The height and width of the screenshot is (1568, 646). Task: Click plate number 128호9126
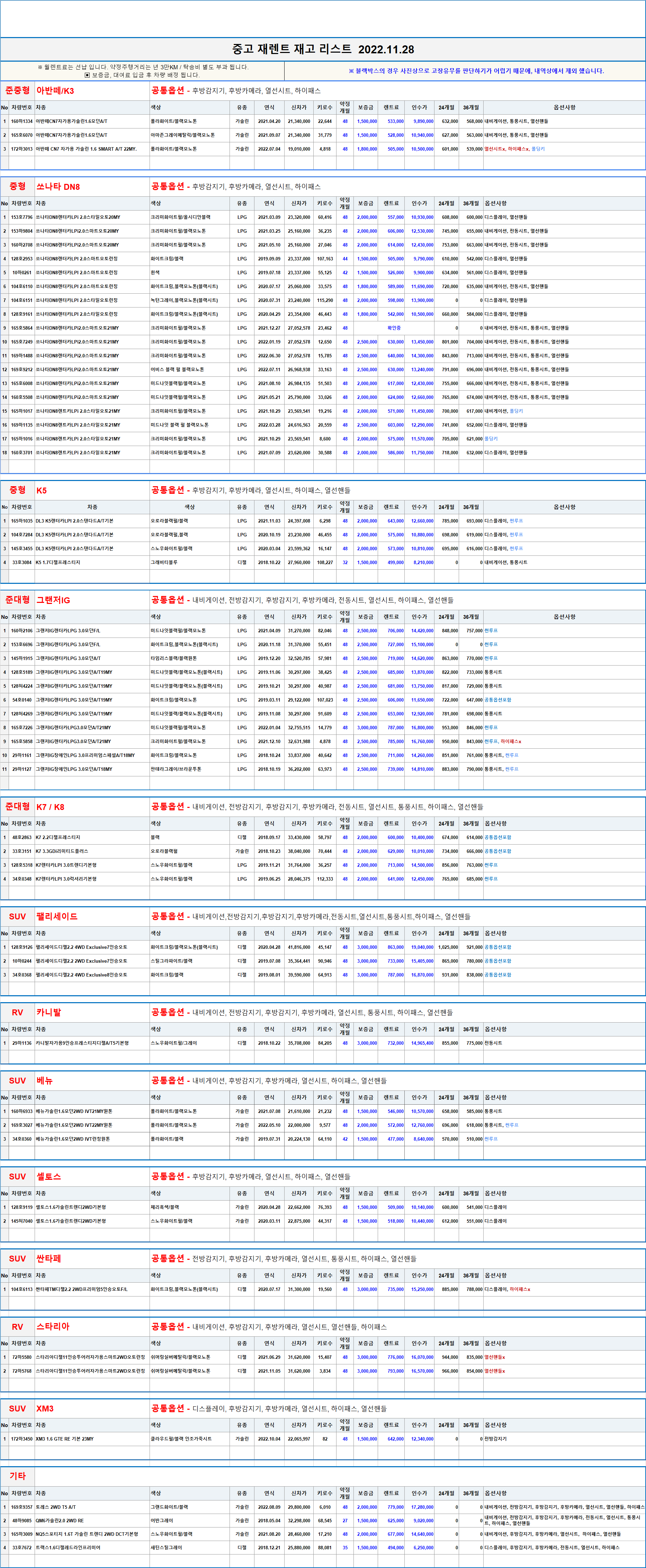pyautogui.click(x=22, y=947)
